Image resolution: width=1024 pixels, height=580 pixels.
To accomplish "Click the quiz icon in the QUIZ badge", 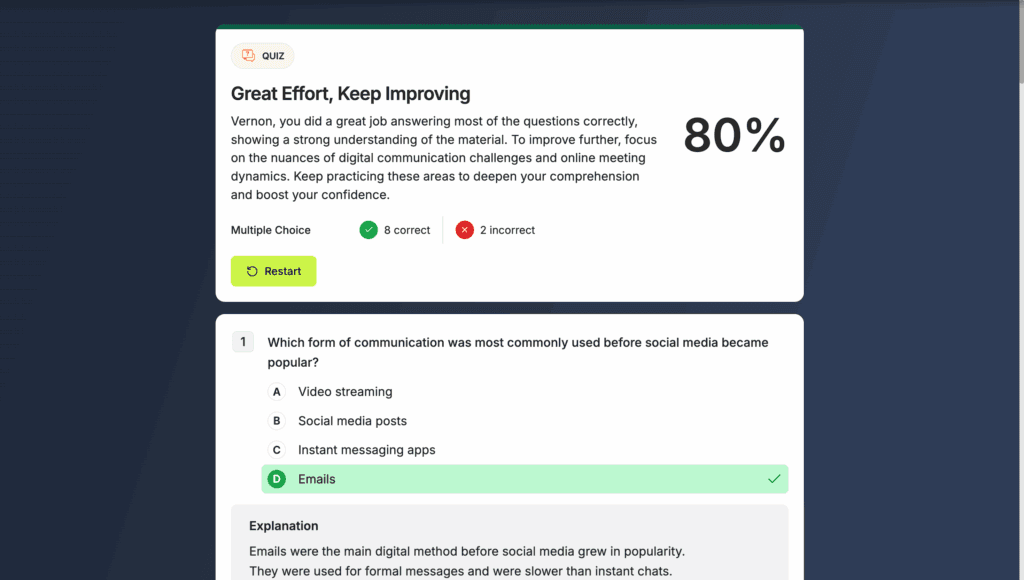I will tap(248, 56).
